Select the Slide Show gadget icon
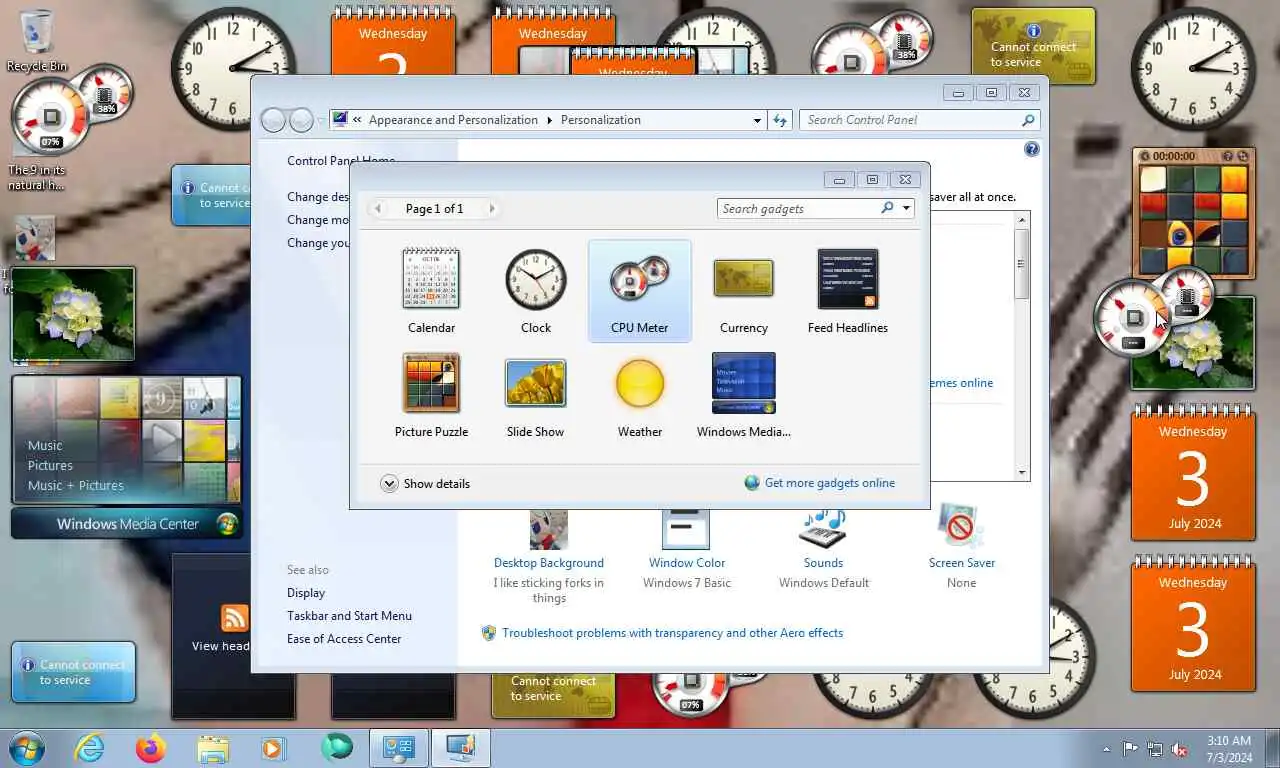Viewport: 1280px width, 768px height. 536,383
